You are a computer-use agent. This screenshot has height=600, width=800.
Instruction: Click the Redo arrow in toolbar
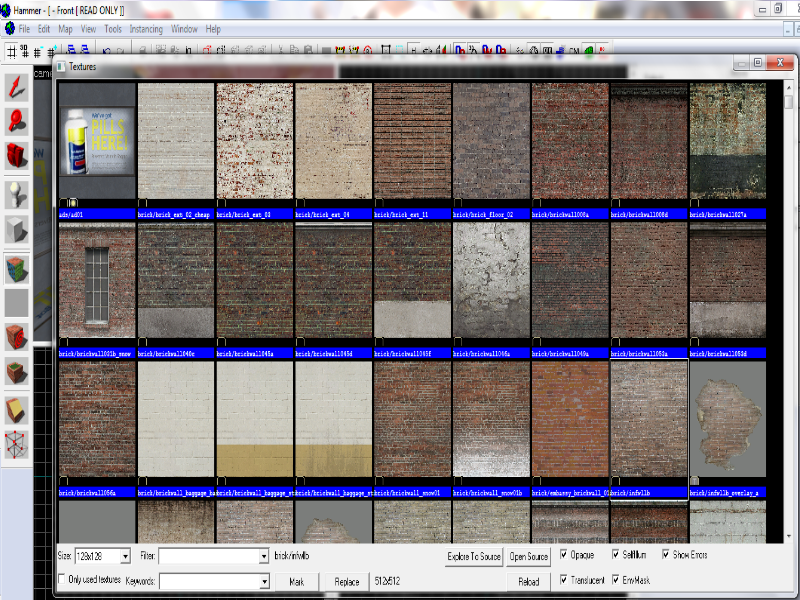coord(120,51)
